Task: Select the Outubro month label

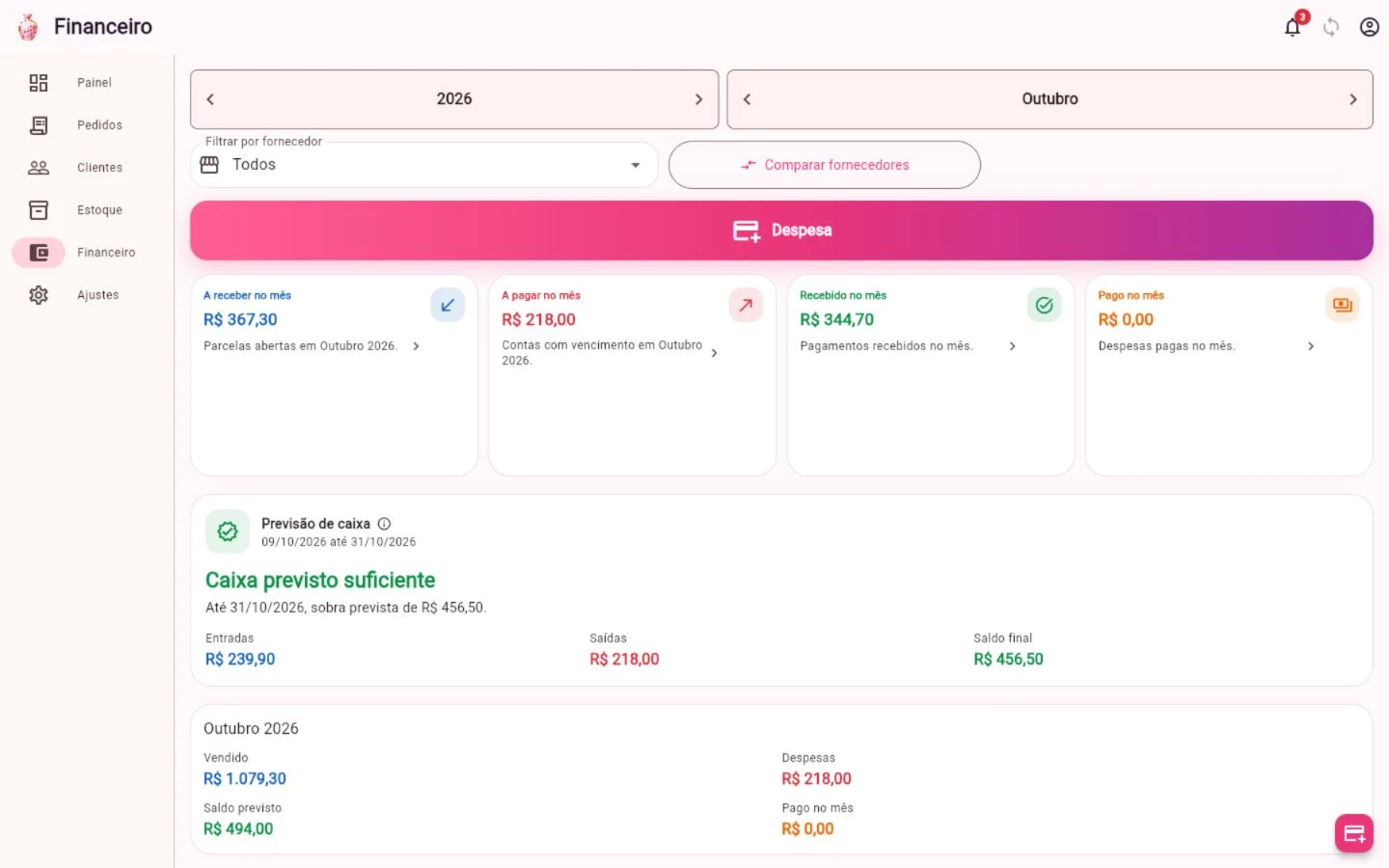Action: point(1050,99)
